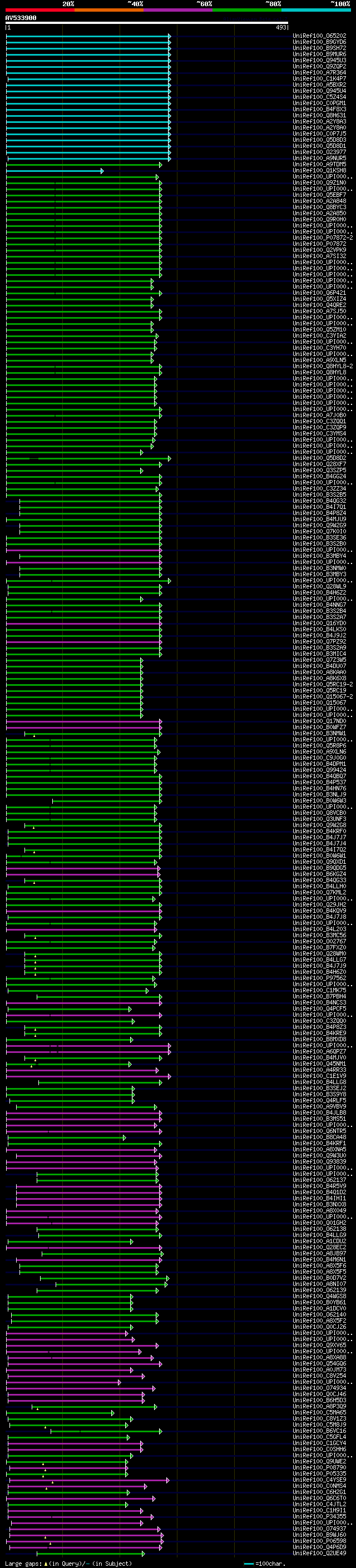Select hit UniRef100_C5Z4S4
Screen dimensions: 356x1568
[x=319, y=97]
